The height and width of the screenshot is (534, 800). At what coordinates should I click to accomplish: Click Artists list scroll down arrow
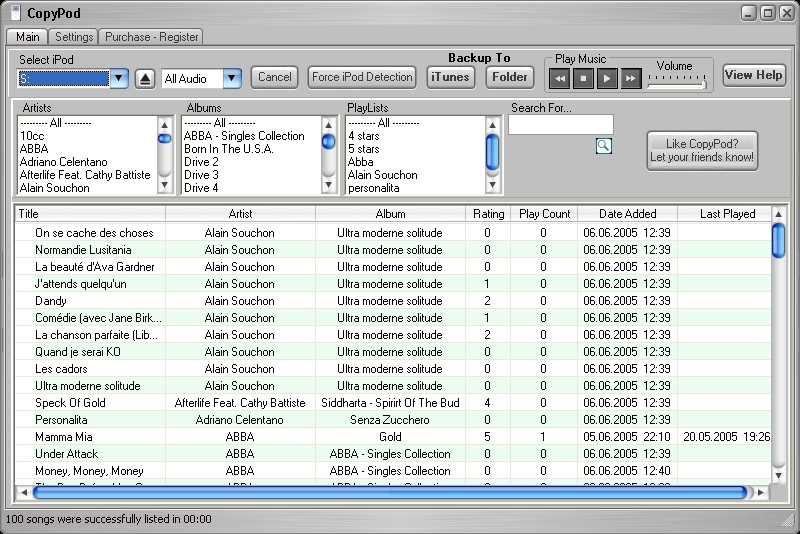coord(164,185)
